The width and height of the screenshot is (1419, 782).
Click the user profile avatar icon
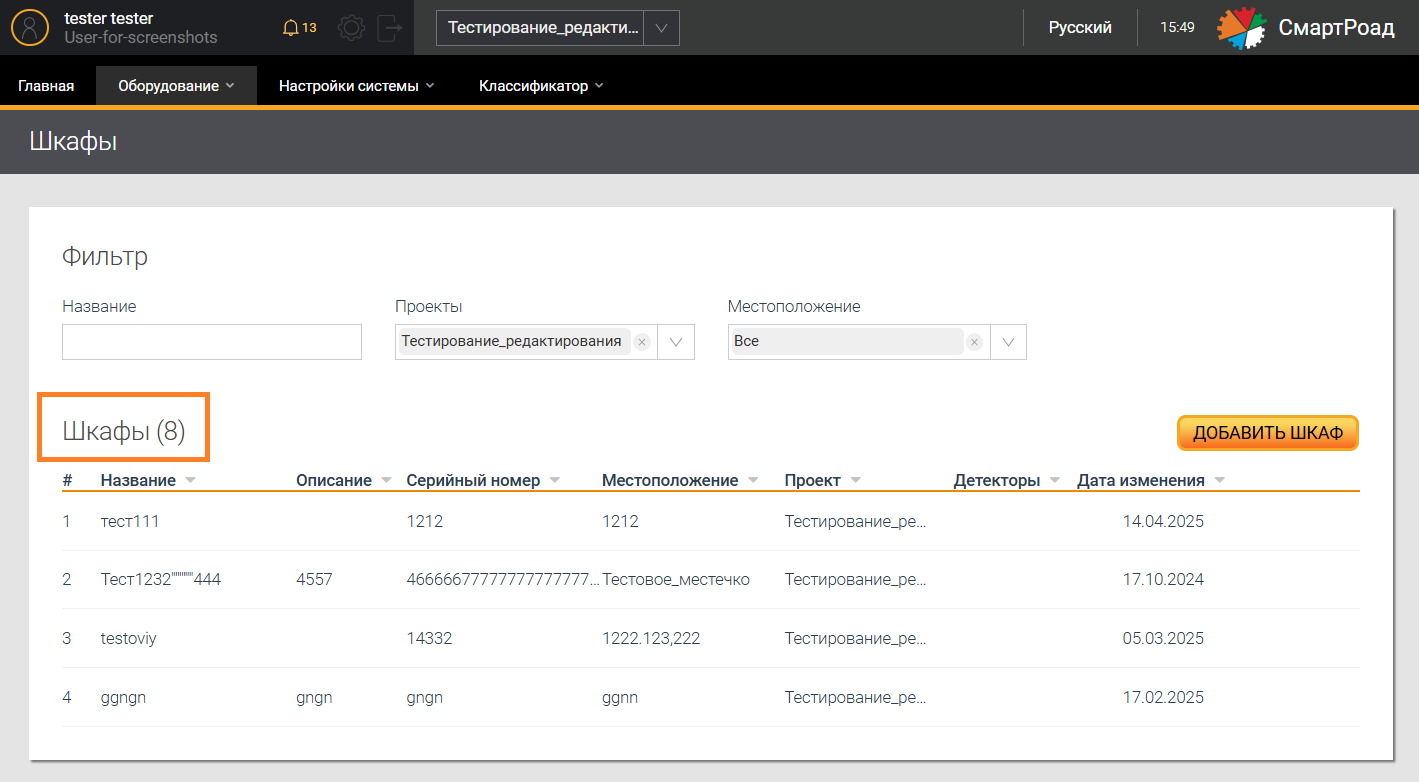pos(30,28)
